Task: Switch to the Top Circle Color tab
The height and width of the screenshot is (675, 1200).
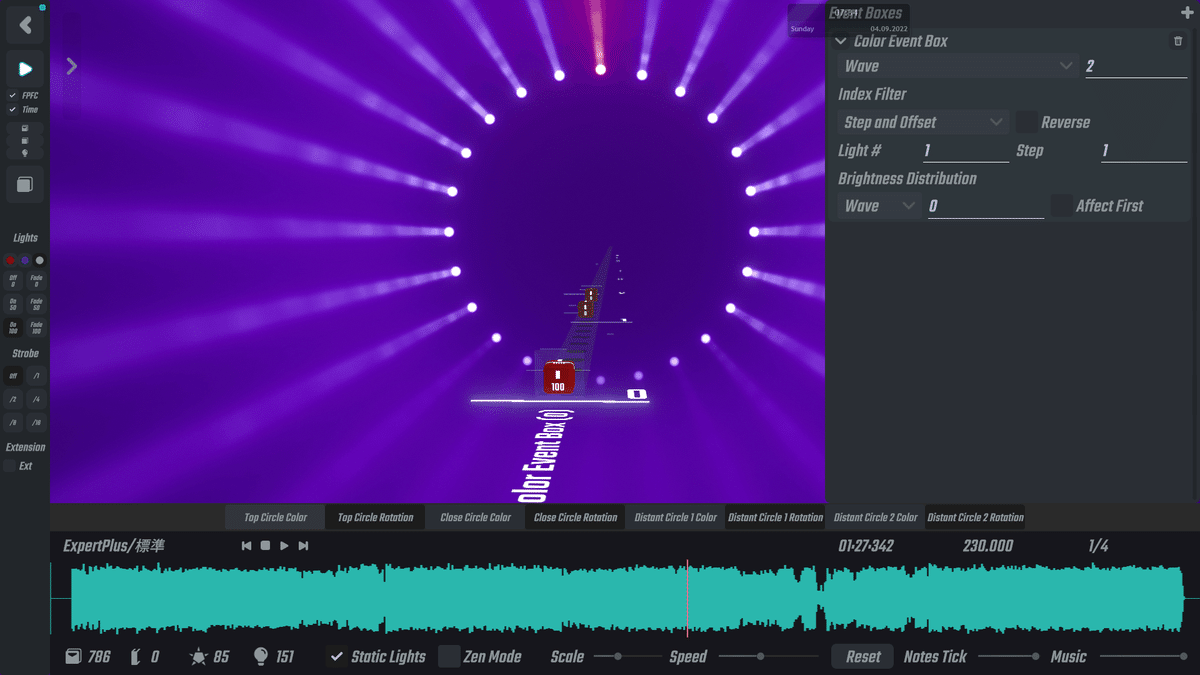Action: click(275, 517)
